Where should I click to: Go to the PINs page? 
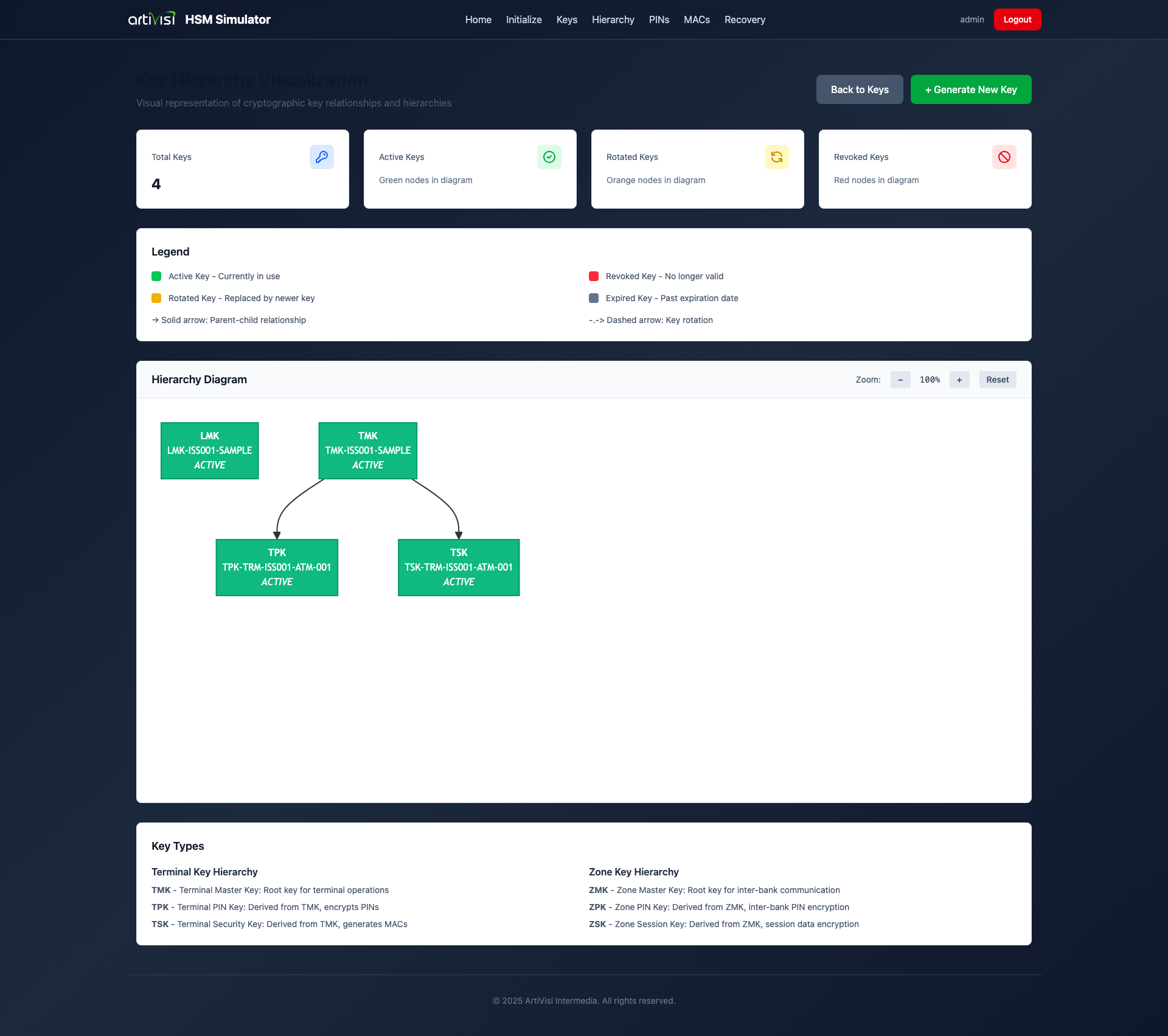[659, 19]
